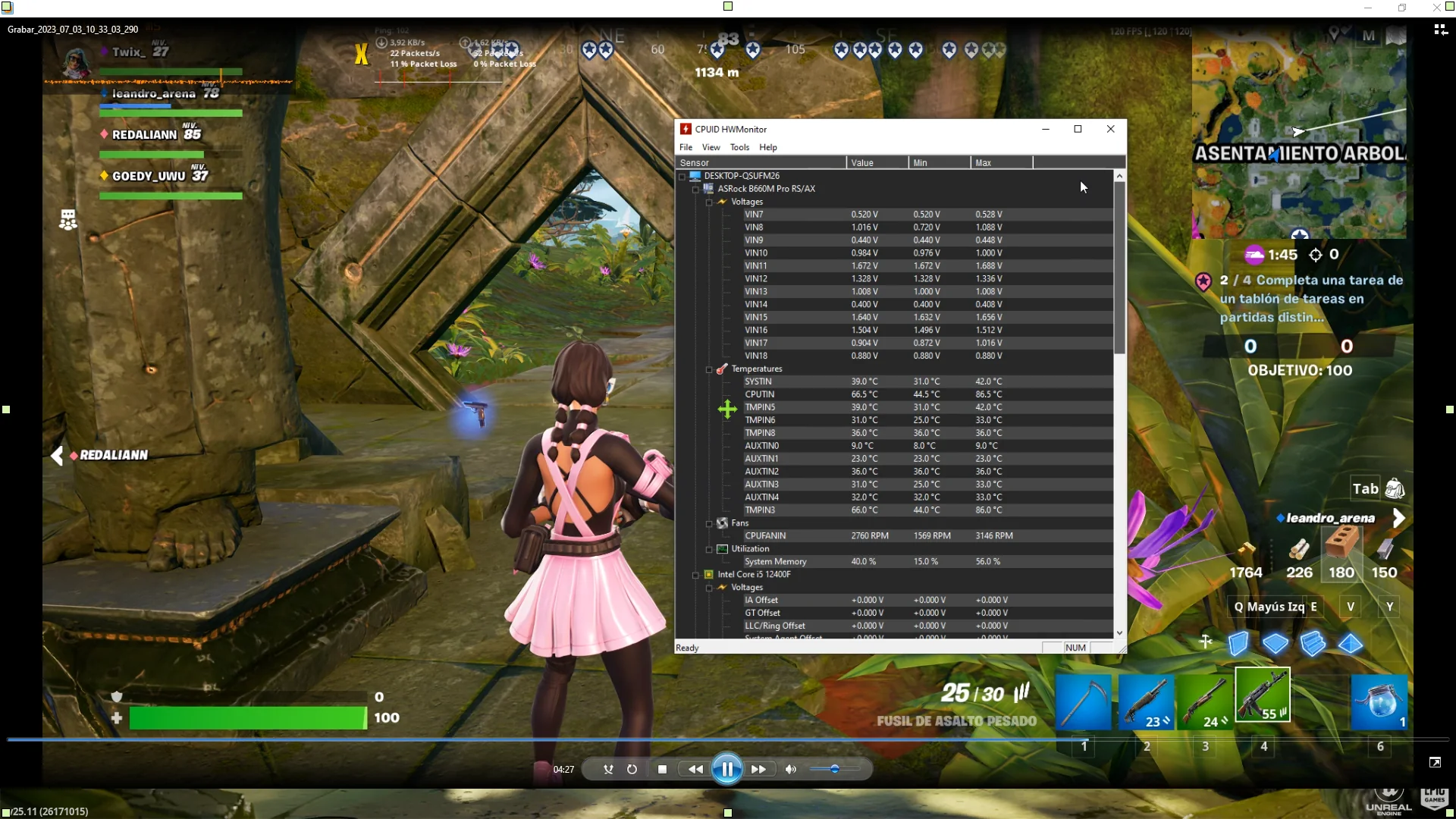Open the Tools menu in HWMonitor
1456x819 pixels.
point(739,147)
